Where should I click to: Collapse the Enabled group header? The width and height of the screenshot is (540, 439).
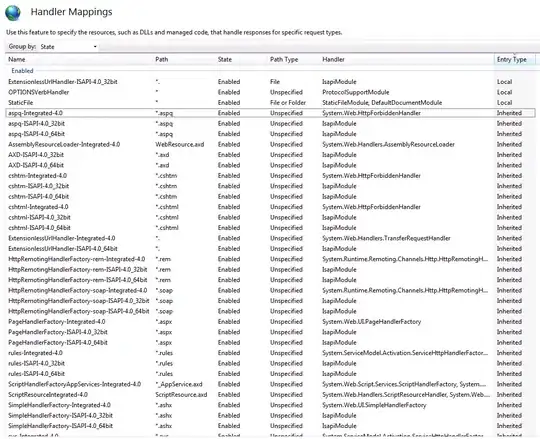(22, 71)
